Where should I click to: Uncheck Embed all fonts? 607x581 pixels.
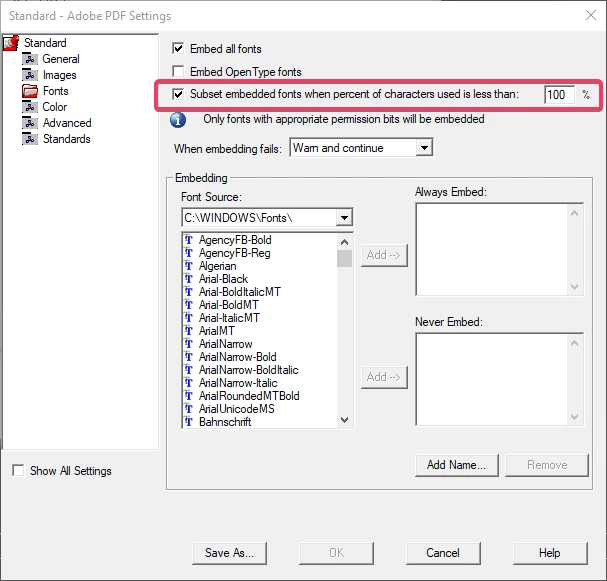click(x=178, y=49)
